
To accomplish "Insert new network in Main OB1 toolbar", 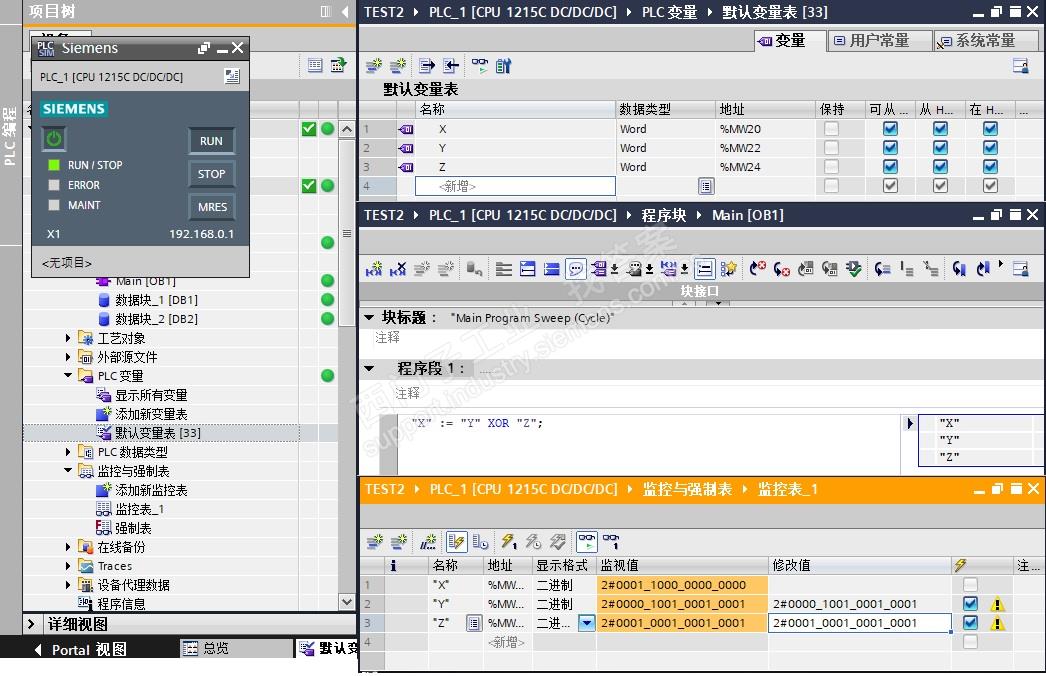I will [374, 269].
